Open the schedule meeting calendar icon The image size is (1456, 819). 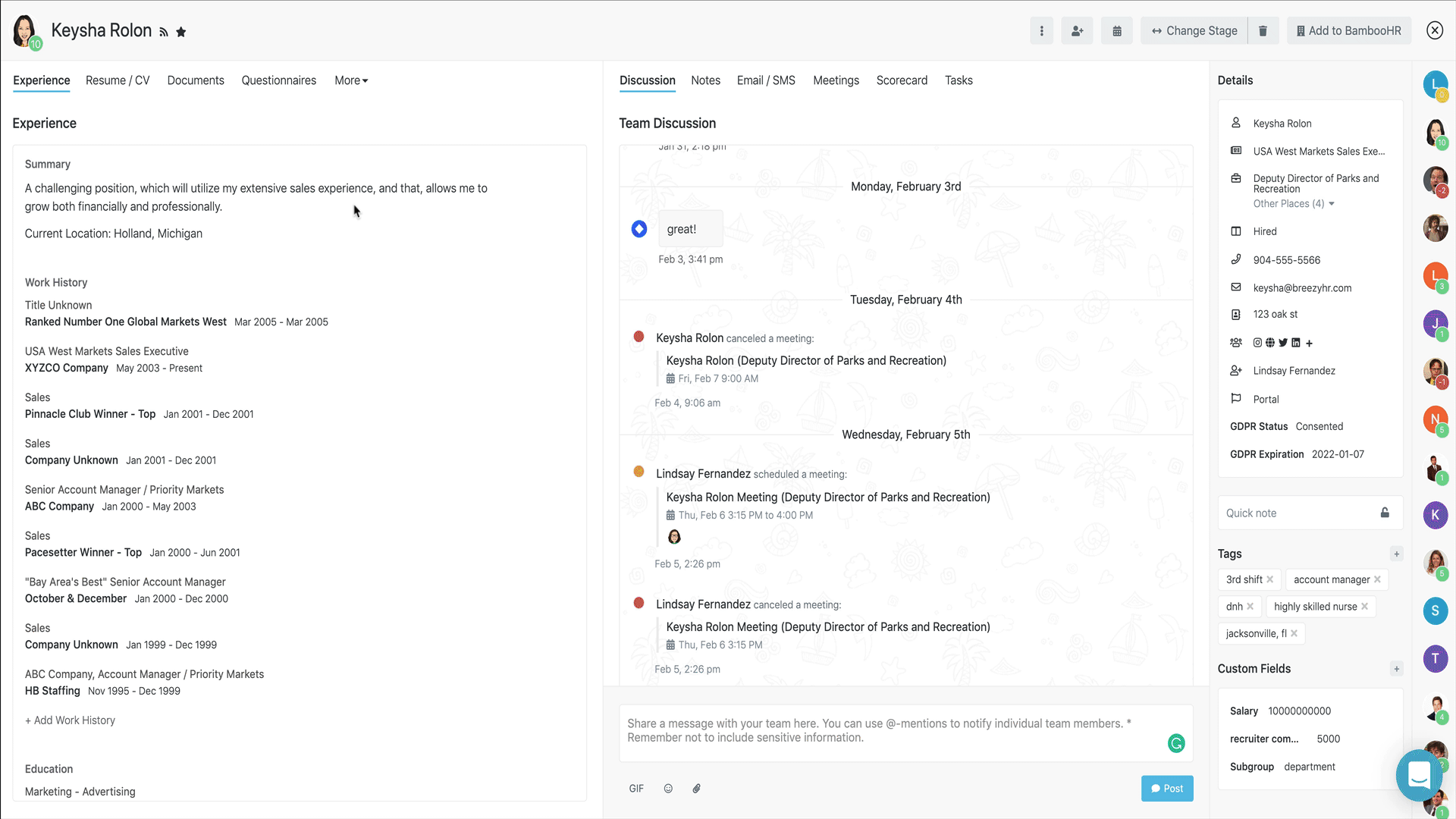tap(1117, 31)
